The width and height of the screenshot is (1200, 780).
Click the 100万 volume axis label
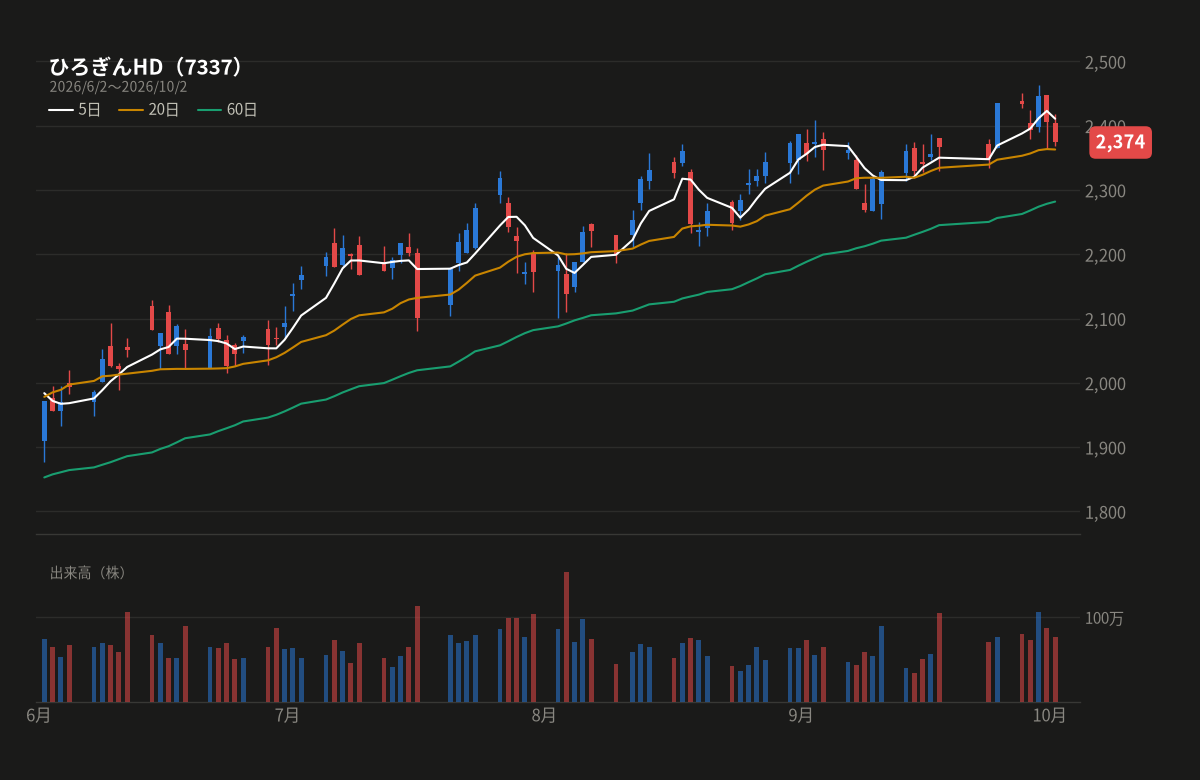tap(1105, 618)
